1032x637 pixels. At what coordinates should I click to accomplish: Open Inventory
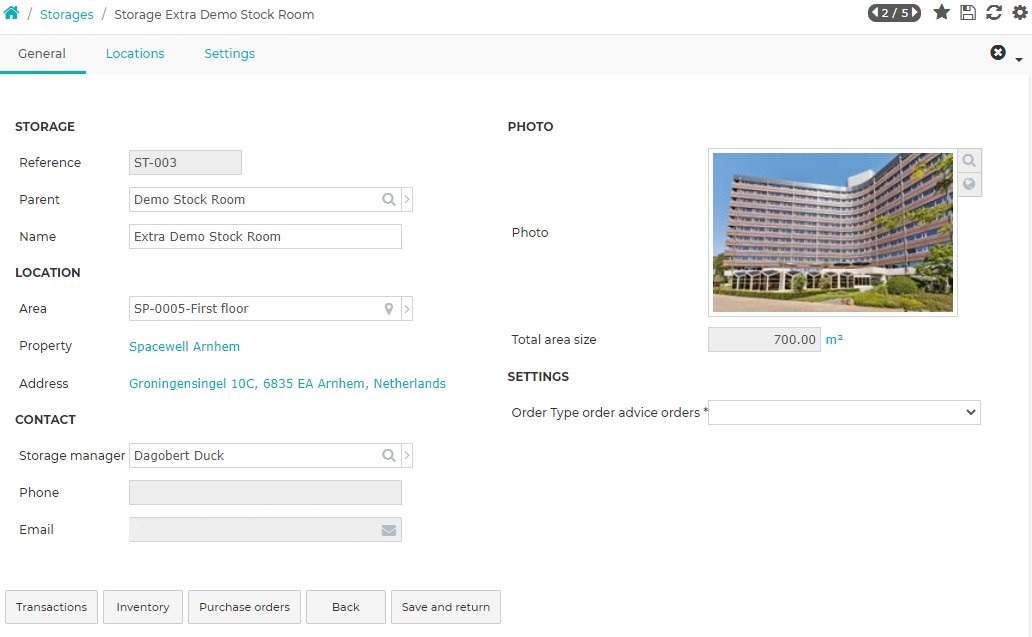[143, 607]
